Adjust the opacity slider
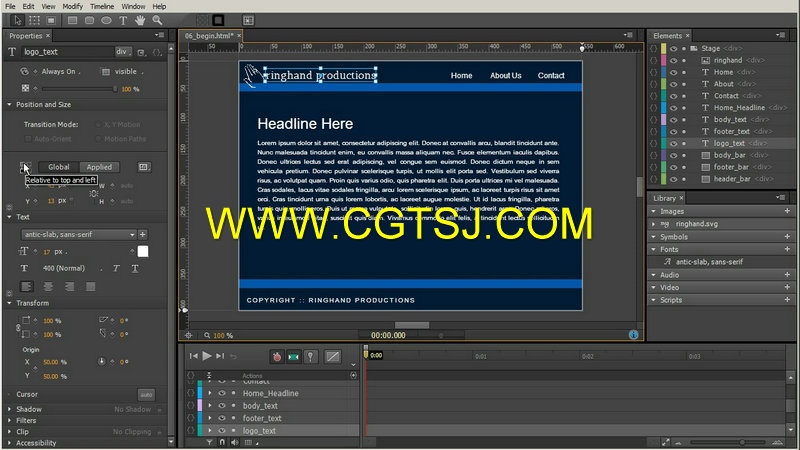Viewport: 800px width, 450px height. tap(79, 89)
